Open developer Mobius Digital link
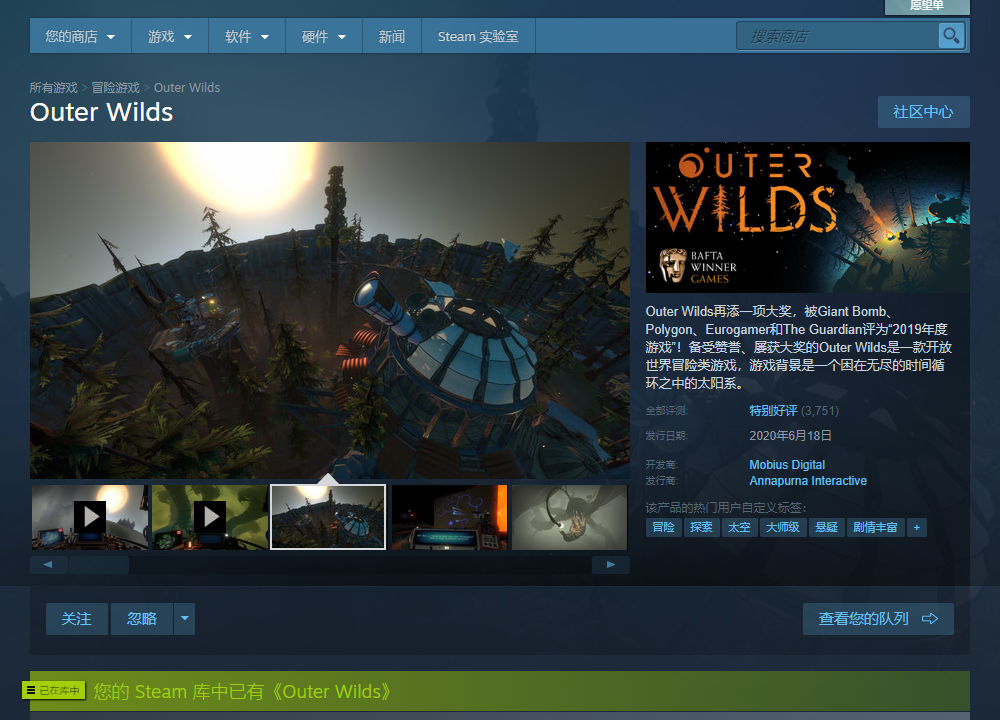This screenshot has height=720, width=1000. click(787, 465)
